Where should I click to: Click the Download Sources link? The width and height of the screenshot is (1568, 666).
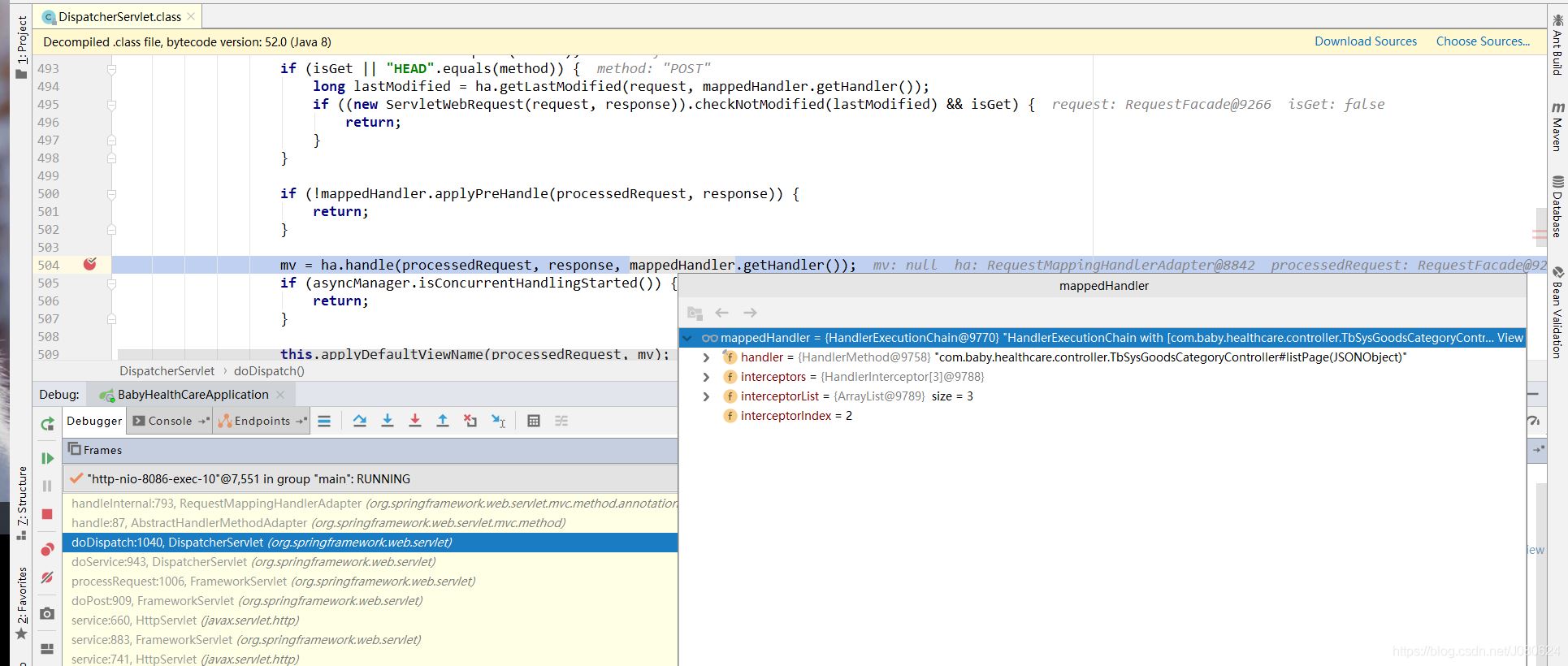coord(1365,41)
